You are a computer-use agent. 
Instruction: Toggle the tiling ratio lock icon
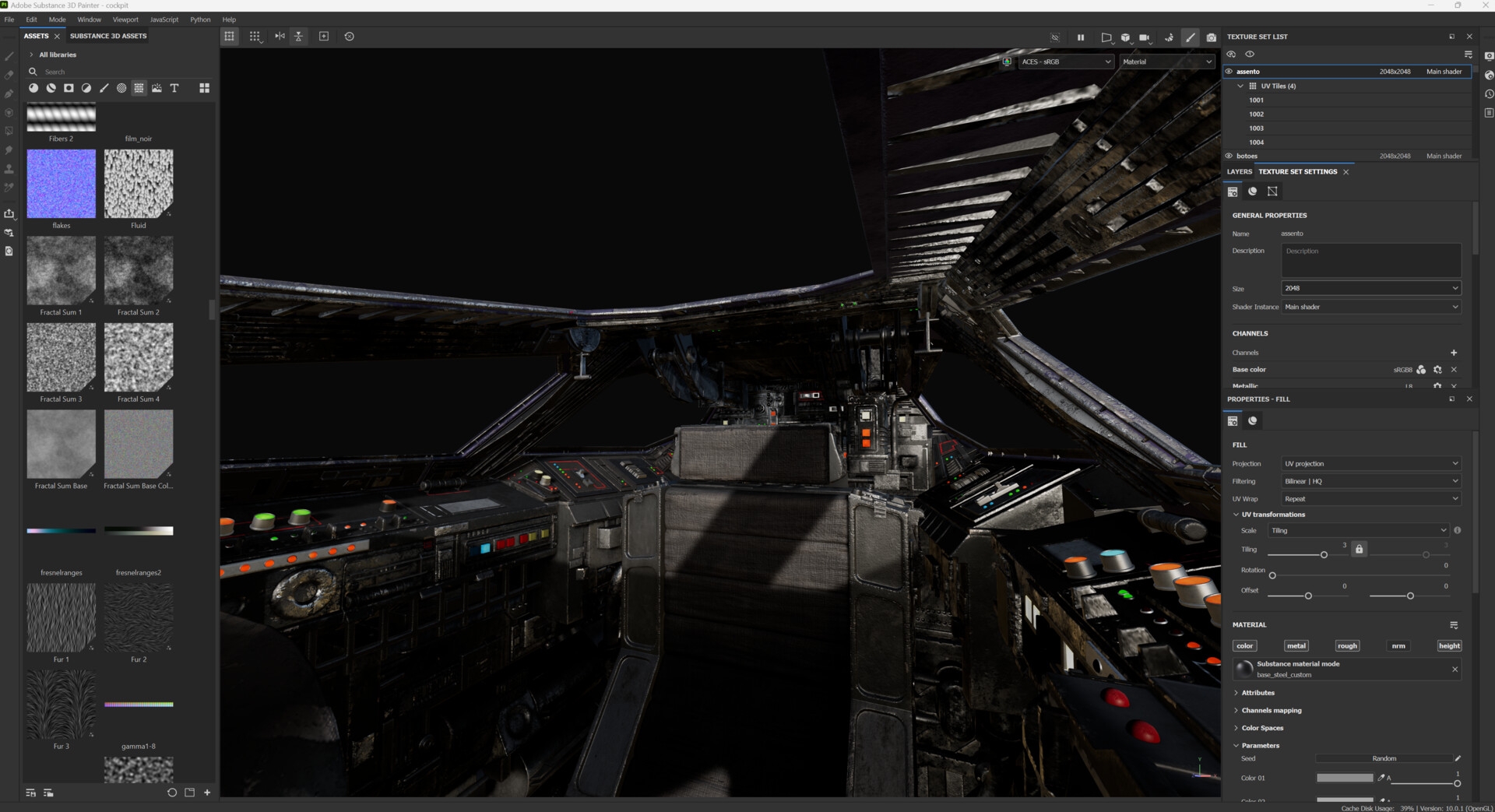click(x=1359, y=549)
